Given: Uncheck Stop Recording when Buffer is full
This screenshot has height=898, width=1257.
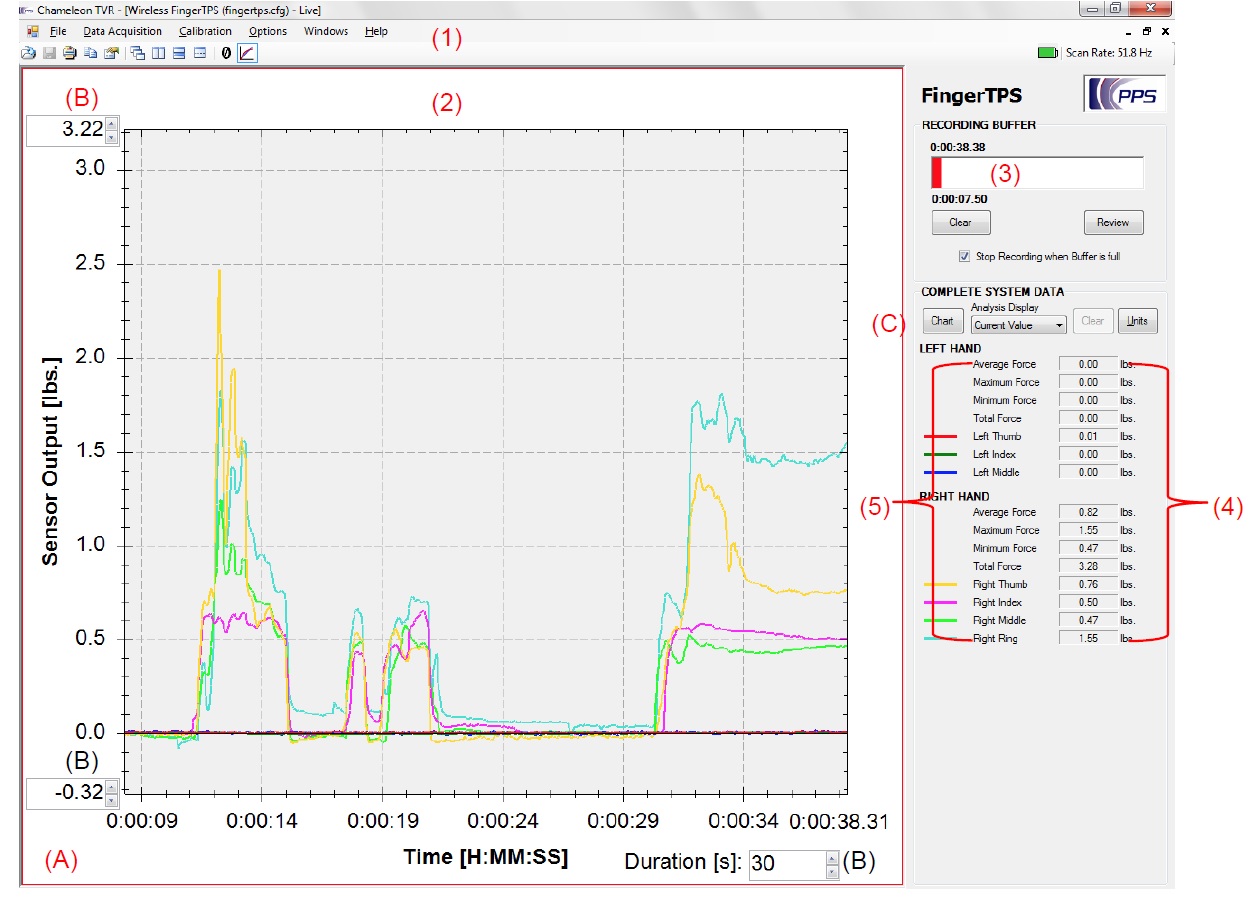Looking at the screenshot, I should coord(964,256).
